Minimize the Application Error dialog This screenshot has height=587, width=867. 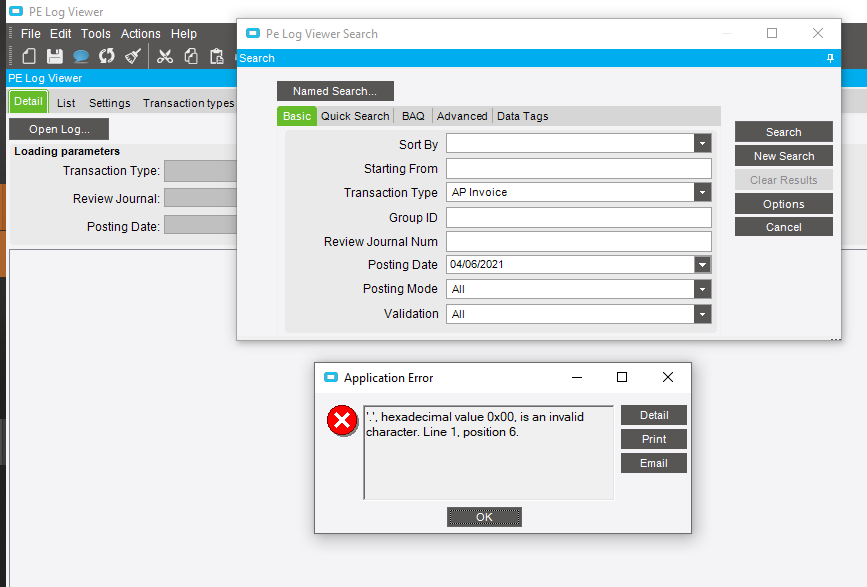(x=577, y=377)
